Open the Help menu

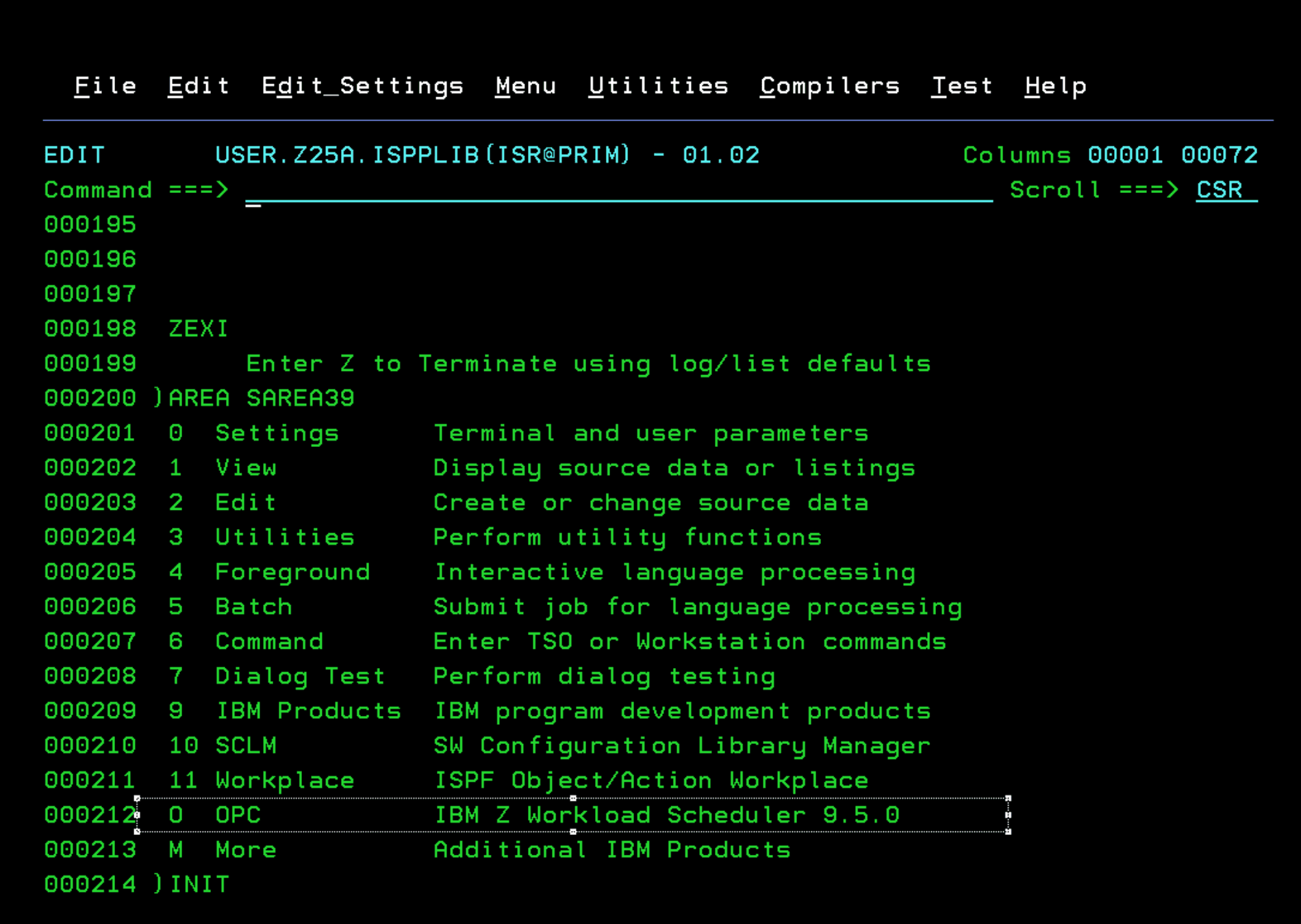pos(1055,86)
